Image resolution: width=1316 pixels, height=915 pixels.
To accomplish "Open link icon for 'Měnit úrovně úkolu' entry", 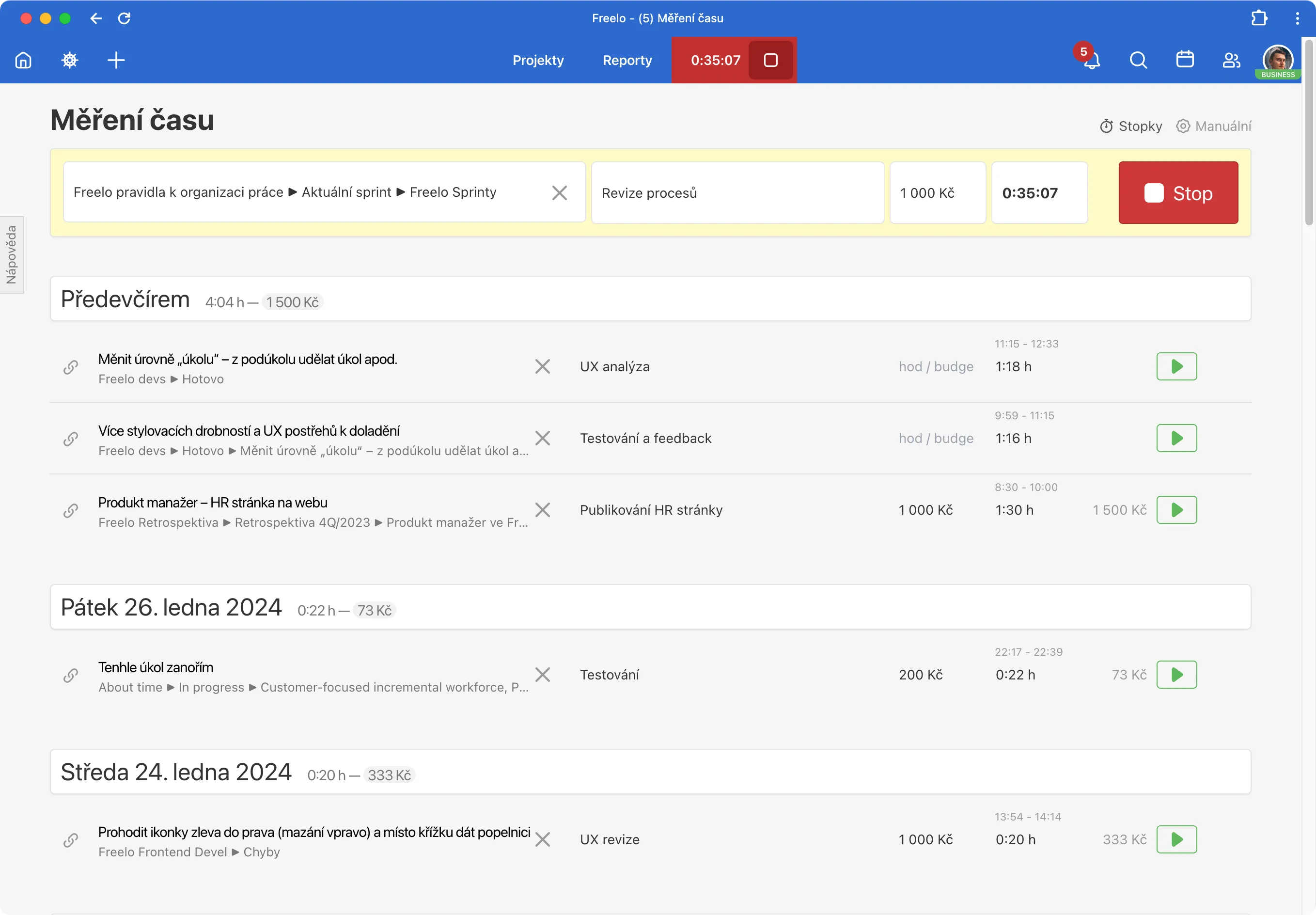I will click(71, 367).
